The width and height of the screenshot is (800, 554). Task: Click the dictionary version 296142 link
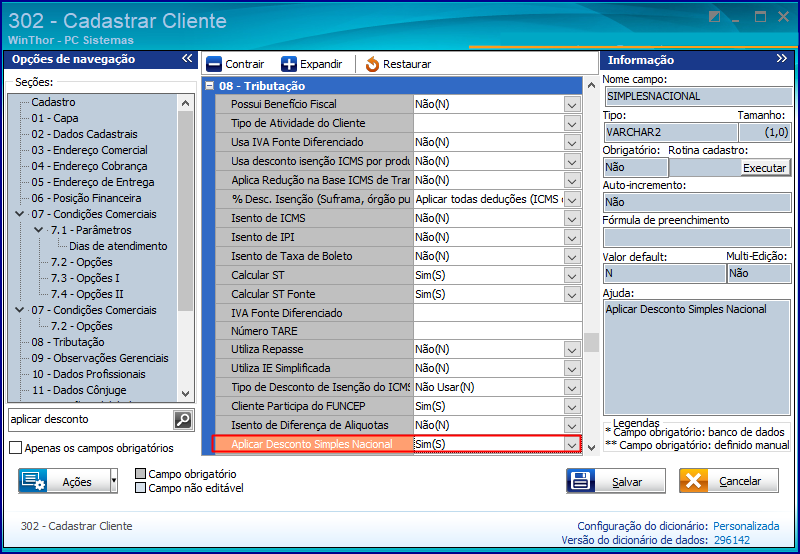(x=732, y=540)
